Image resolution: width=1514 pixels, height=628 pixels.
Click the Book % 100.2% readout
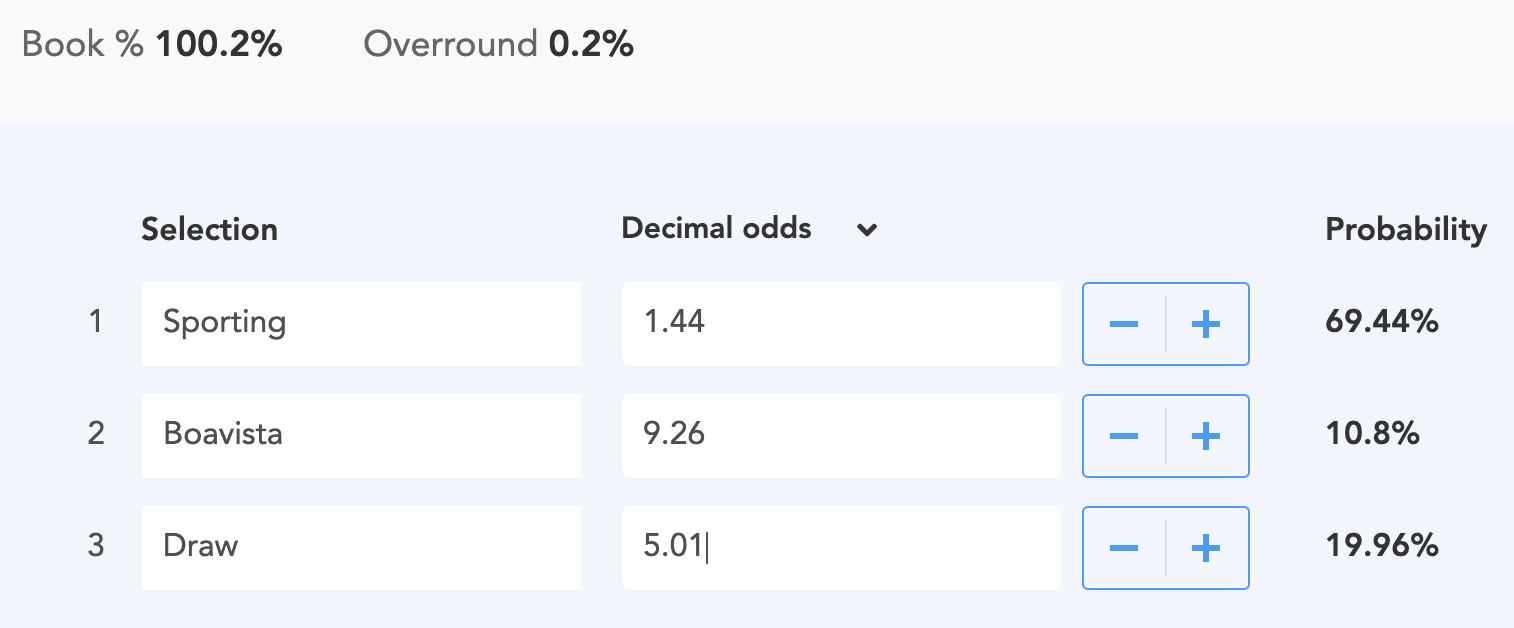(x=152, y=45)
